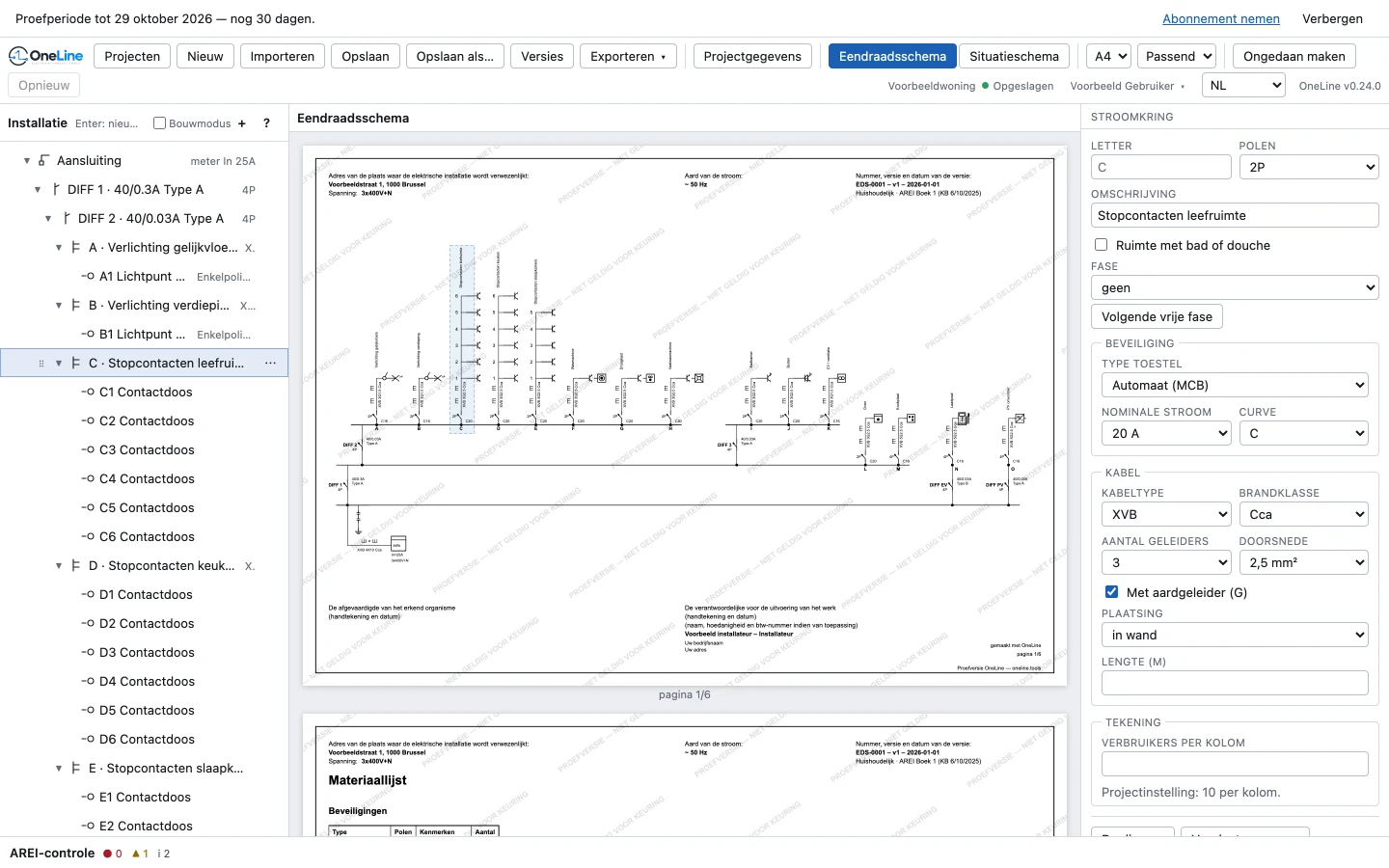Click the consumer symbol of C4 Contactdoos
The image size is (1389, 868).
tap(88, 479)
